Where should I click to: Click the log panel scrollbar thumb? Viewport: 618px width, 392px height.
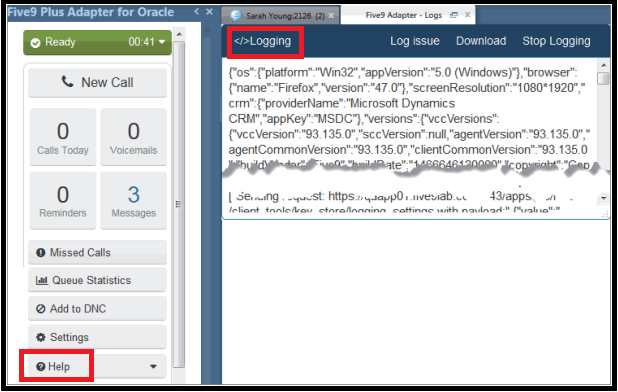click(x=603, y=78)
